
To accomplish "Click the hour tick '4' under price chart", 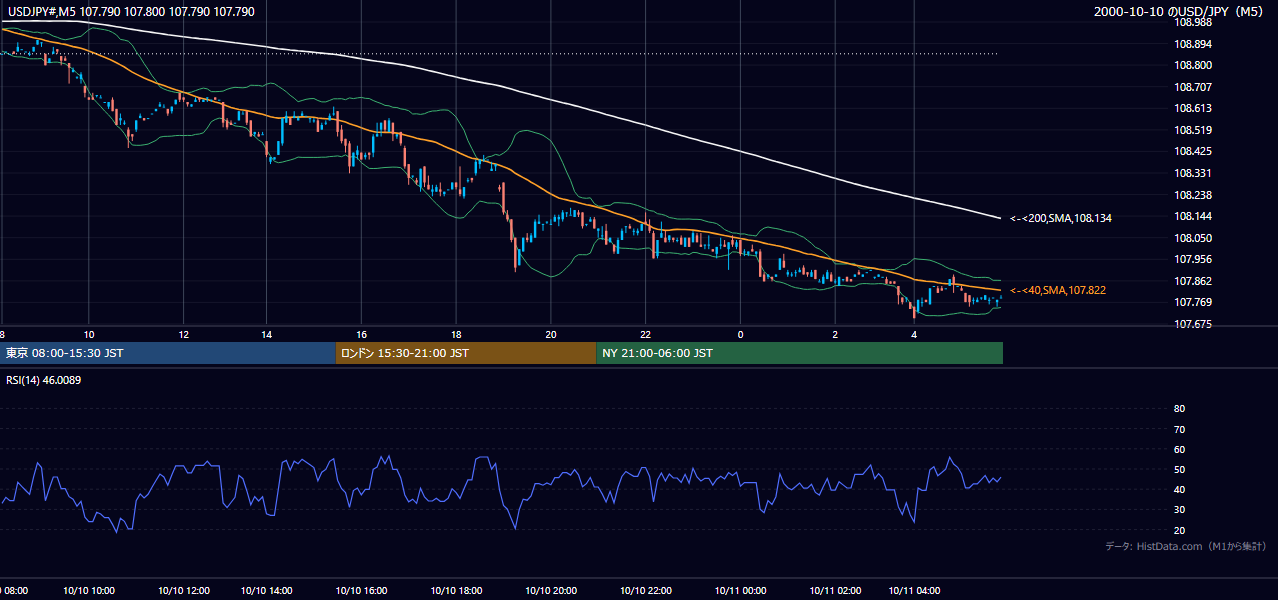I will coord(915,334).
